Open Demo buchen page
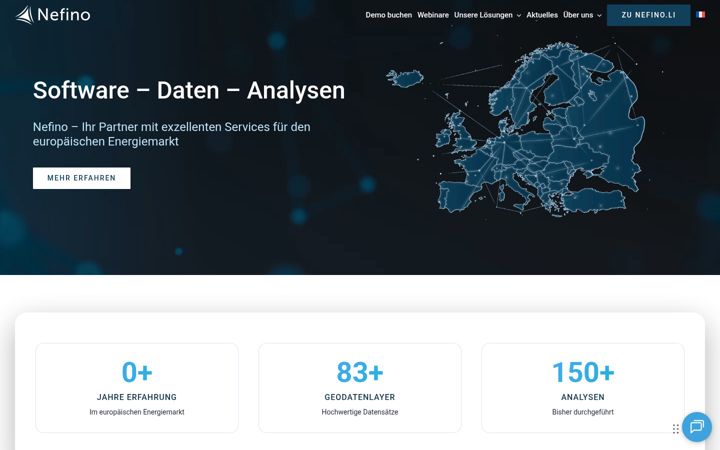720x450 pixels. (x=388, y=15)
